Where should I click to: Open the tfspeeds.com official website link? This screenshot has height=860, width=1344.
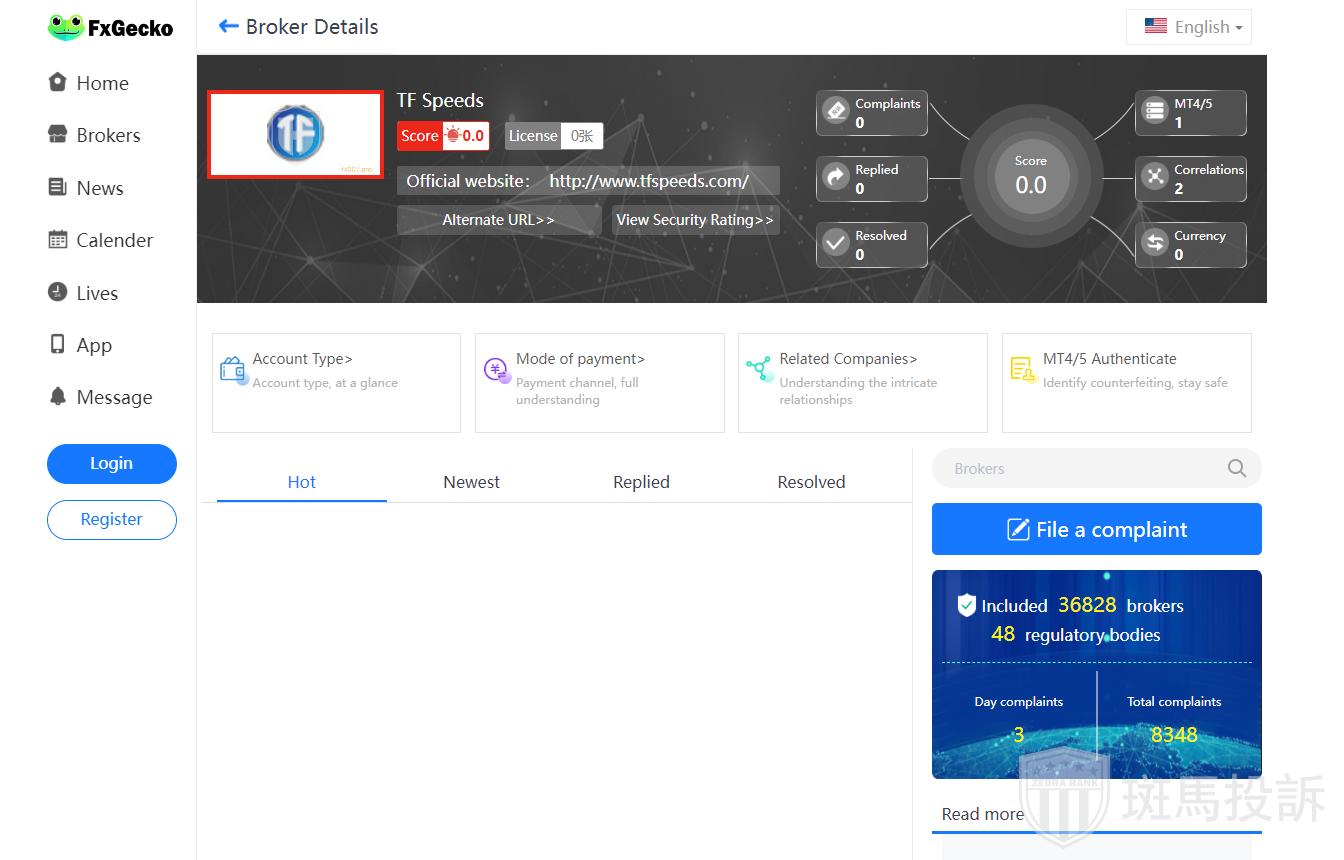(x=649, y=181)
